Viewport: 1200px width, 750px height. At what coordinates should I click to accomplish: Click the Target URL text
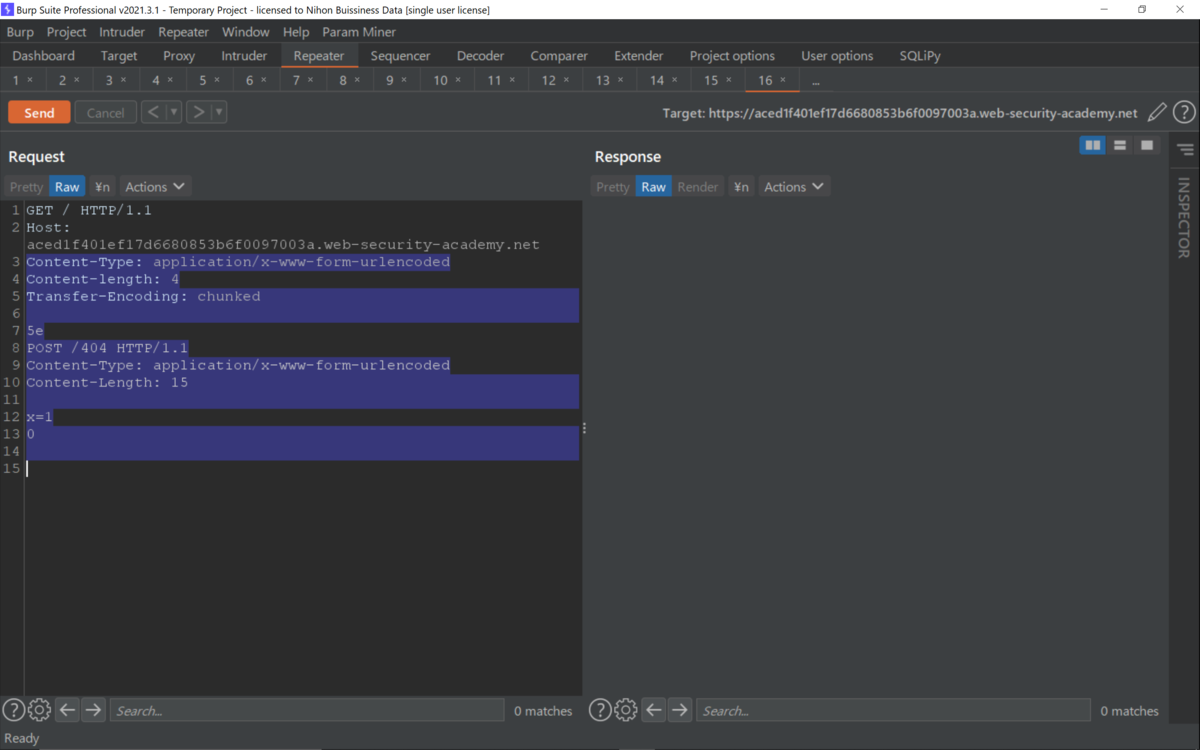(900, 113)
